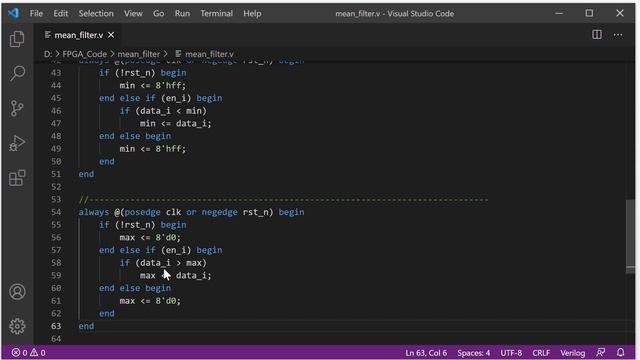Click the vertical editor scrollbar thumb

coord(630,237)
